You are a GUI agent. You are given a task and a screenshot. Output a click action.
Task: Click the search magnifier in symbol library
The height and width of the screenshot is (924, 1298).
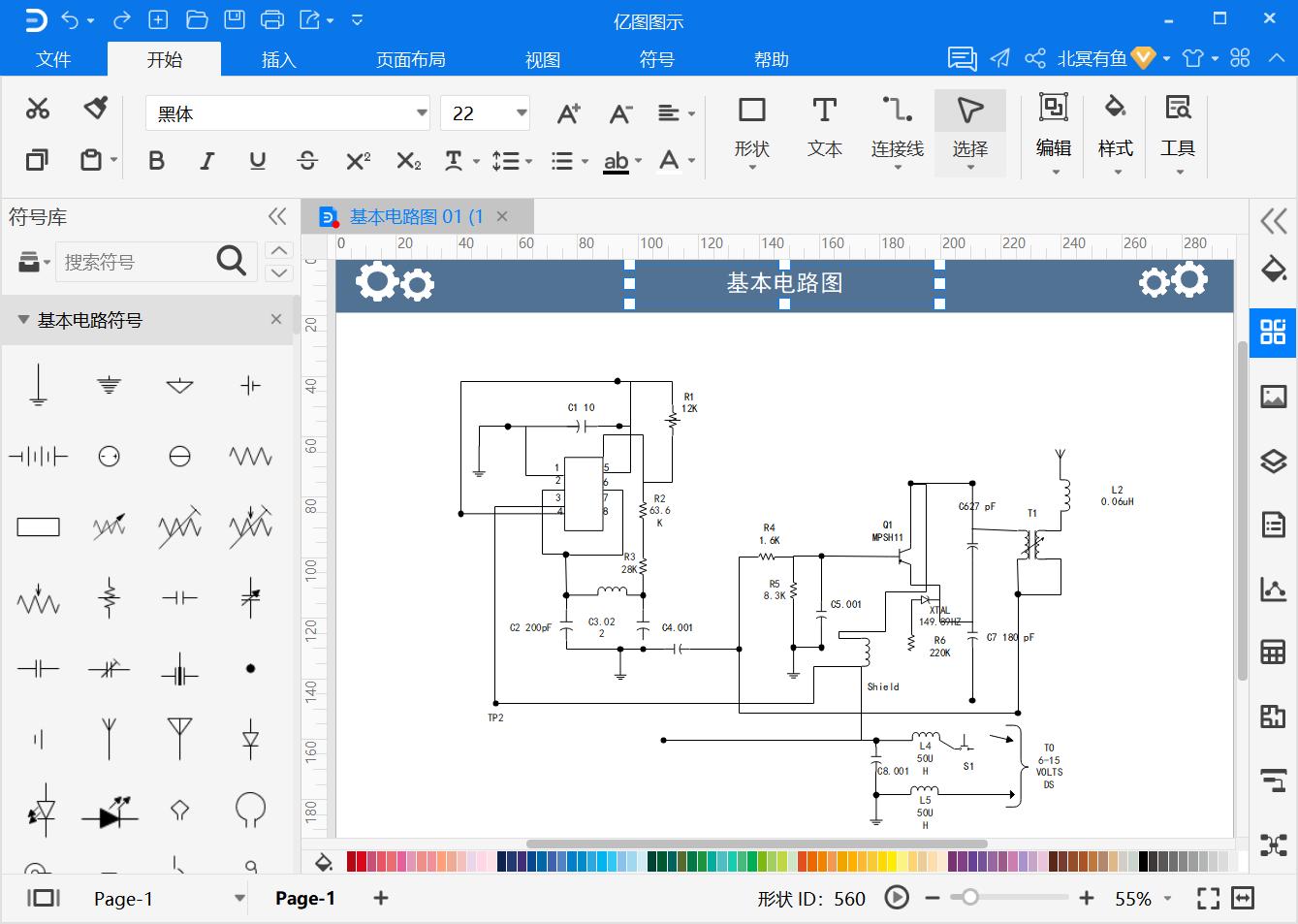(x=231, y=261)
